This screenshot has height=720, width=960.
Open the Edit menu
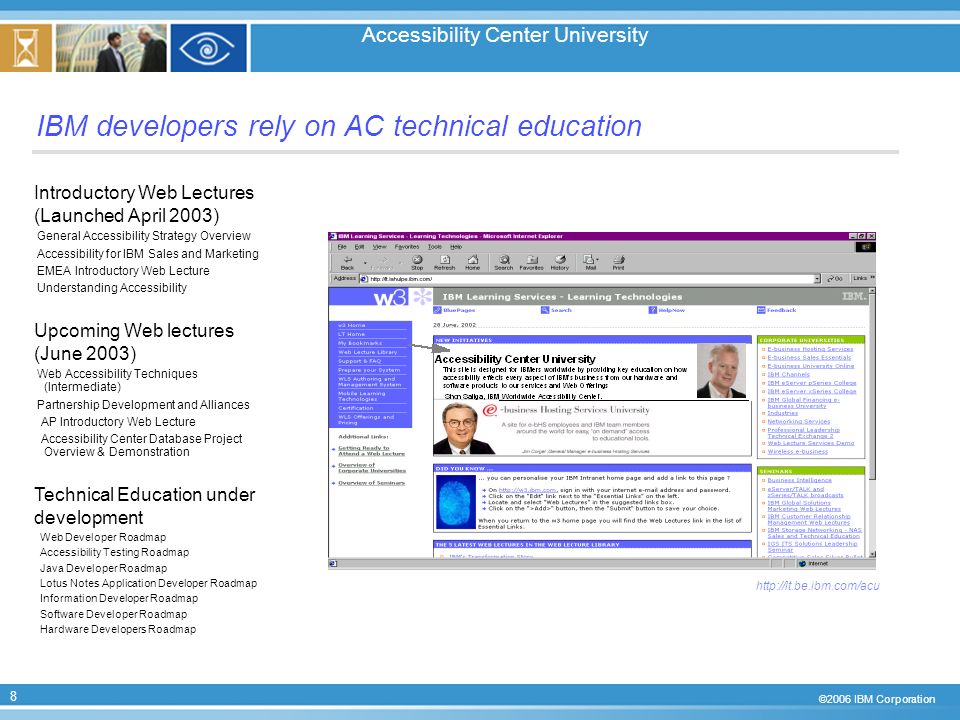click(x=359, y=247)
